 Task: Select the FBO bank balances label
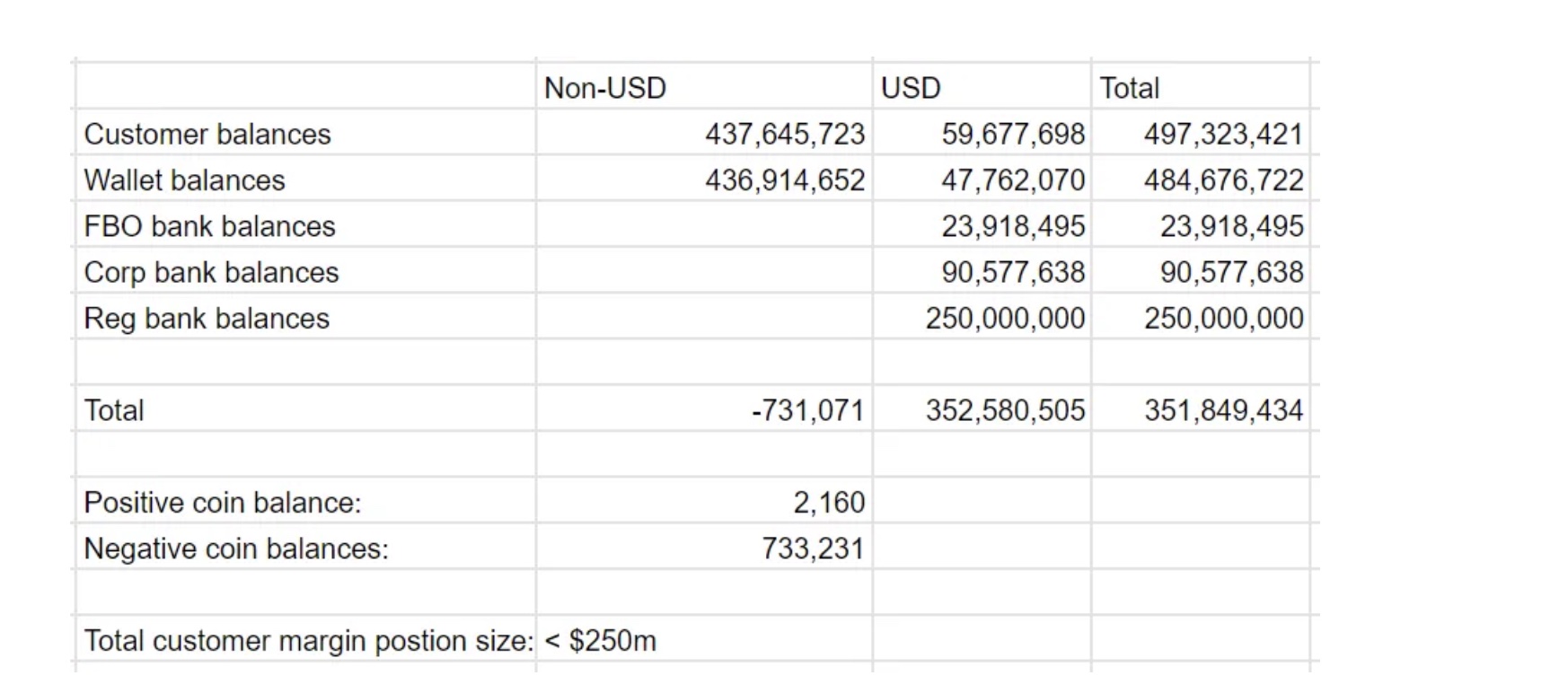pos(209,226)
